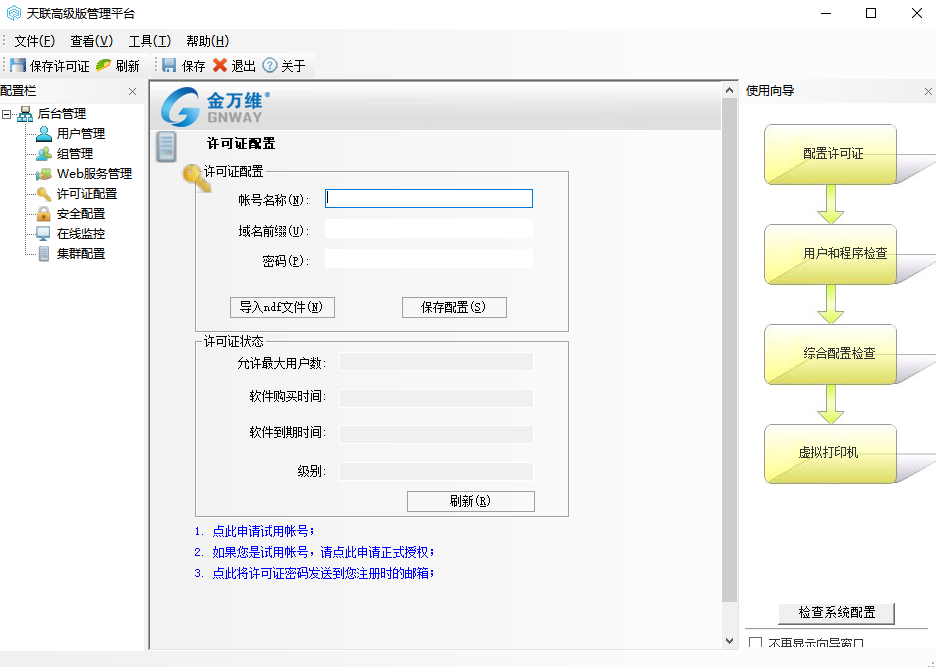Click the scrollbar up arrow
Image resolution: width=936 pixels, height=667 pixels.
pos(729,90)
